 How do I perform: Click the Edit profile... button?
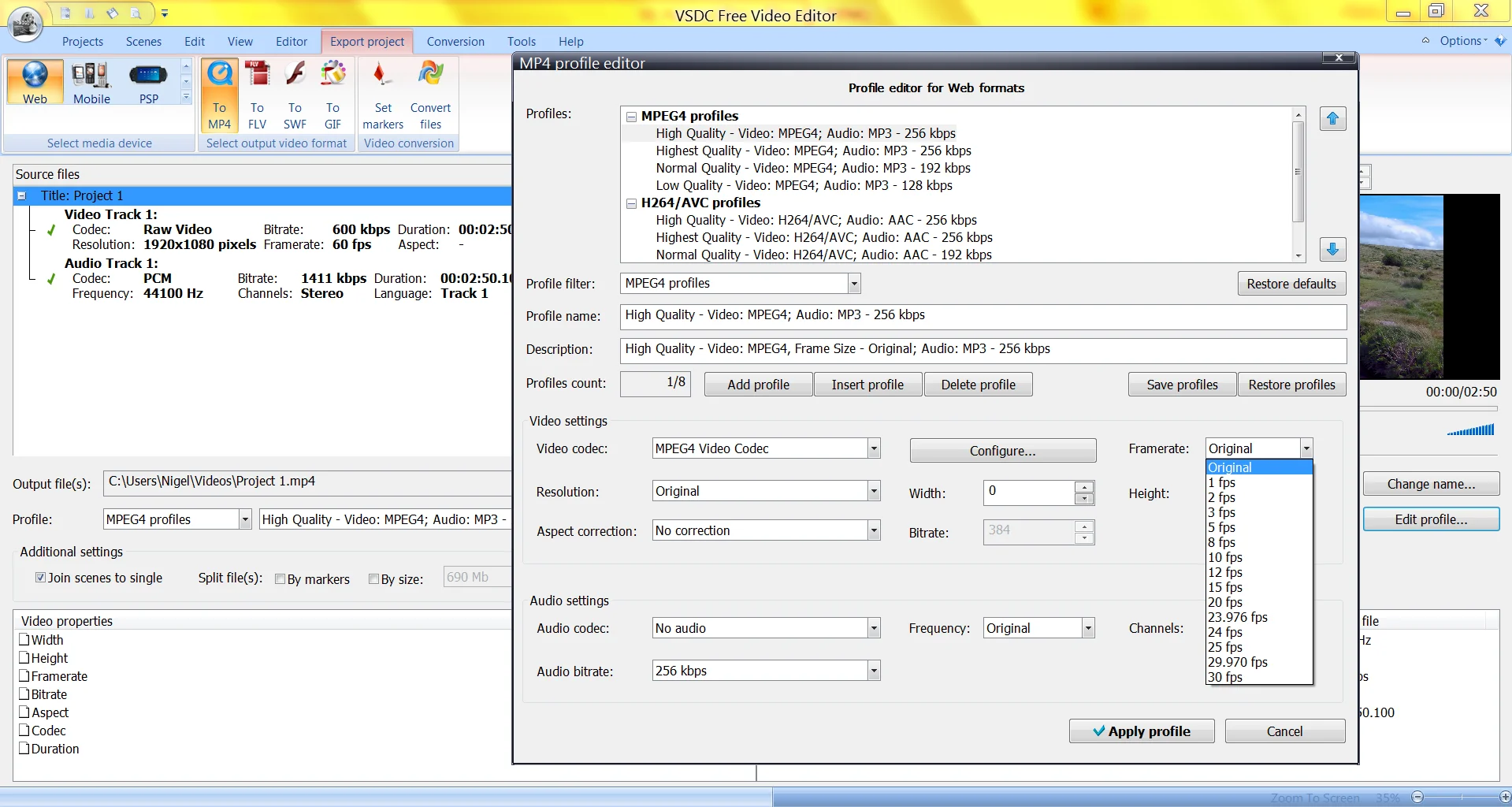coord(1431,519)
